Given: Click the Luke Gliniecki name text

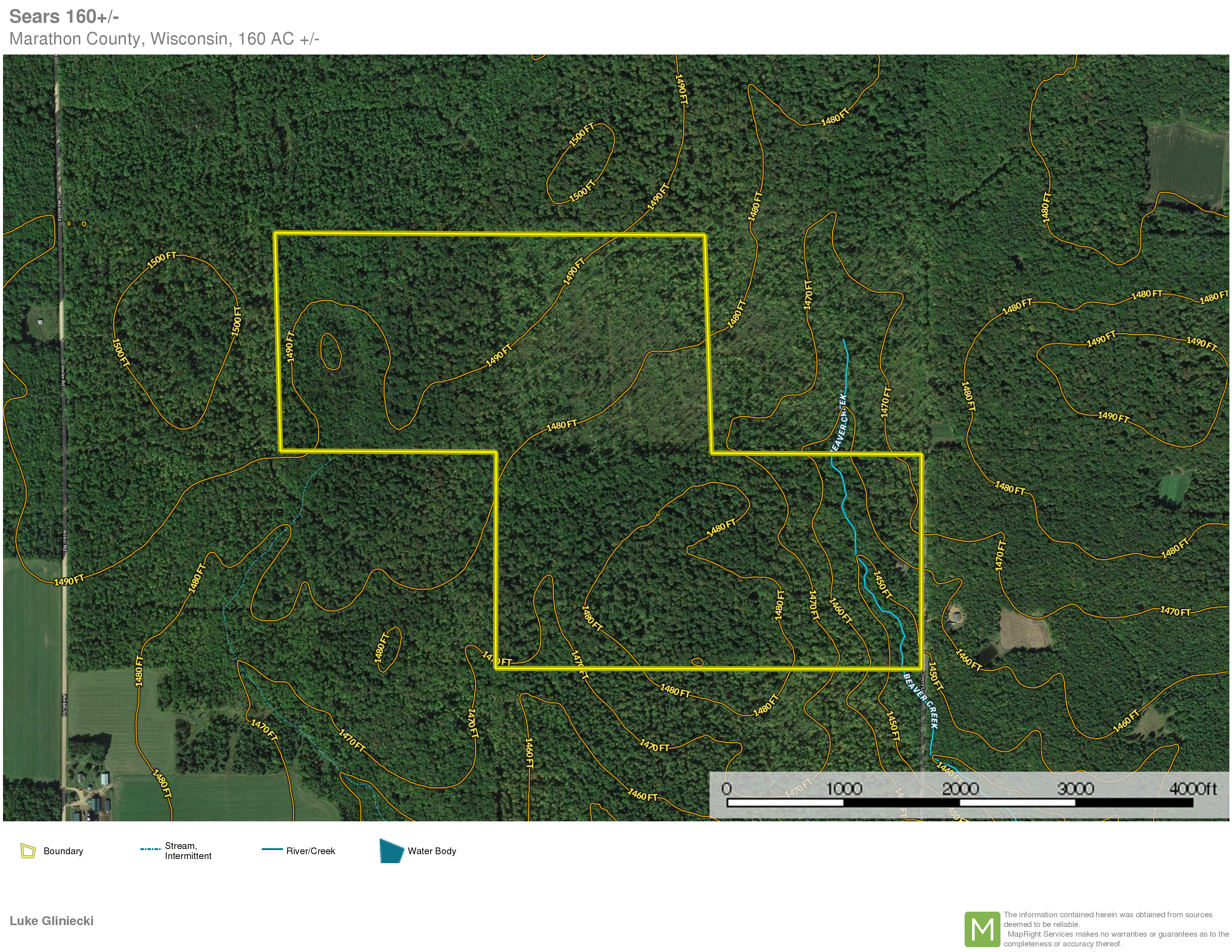Looking at the screenshot, I should 51,920.
